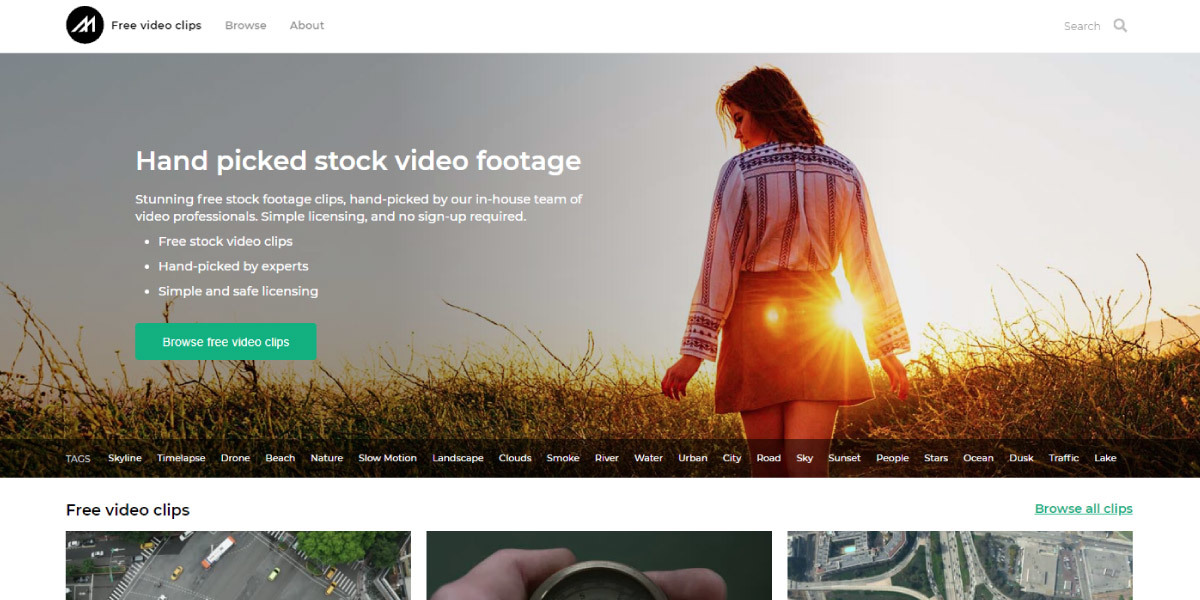Select the Sky tag
Screen dimensions: 1200x600
coord(805,458)
